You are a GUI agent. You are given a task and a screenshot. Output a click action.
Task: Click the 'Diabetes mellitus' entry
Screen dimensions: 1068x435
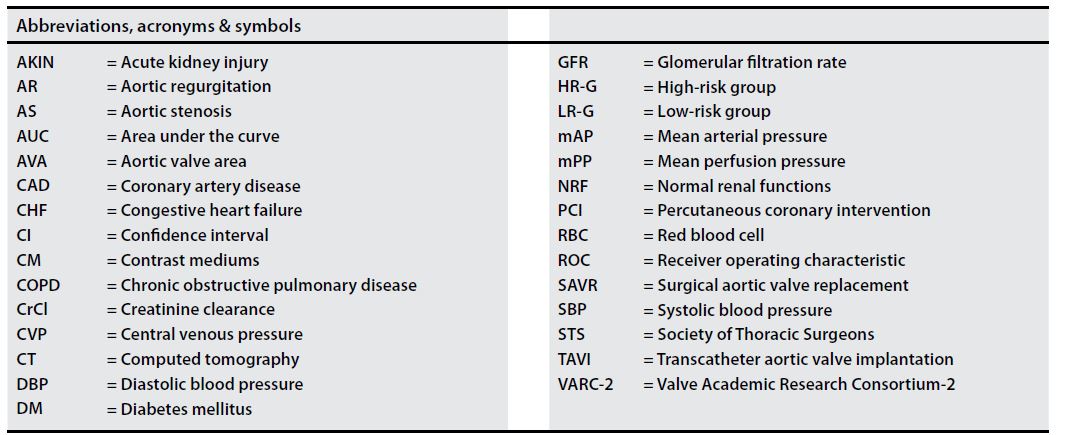[186, 409]
